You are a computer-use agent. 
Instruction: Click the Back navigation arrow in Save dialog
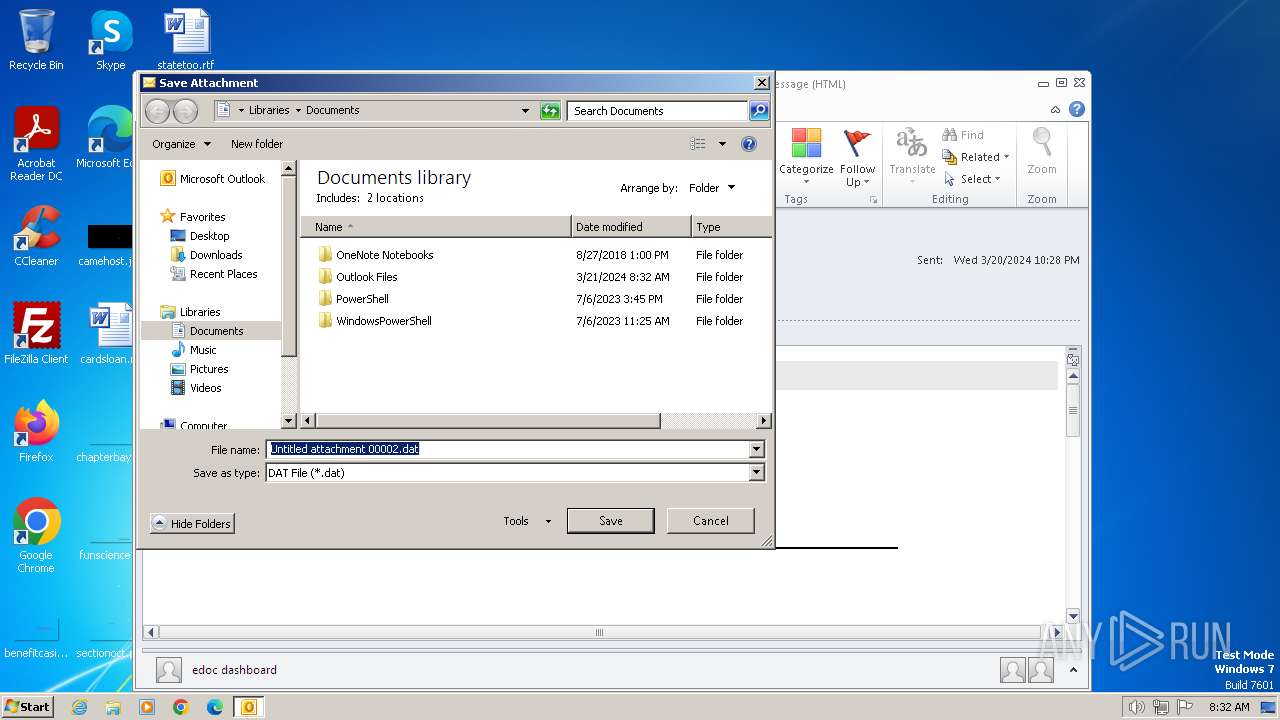[x=158, y=111]
